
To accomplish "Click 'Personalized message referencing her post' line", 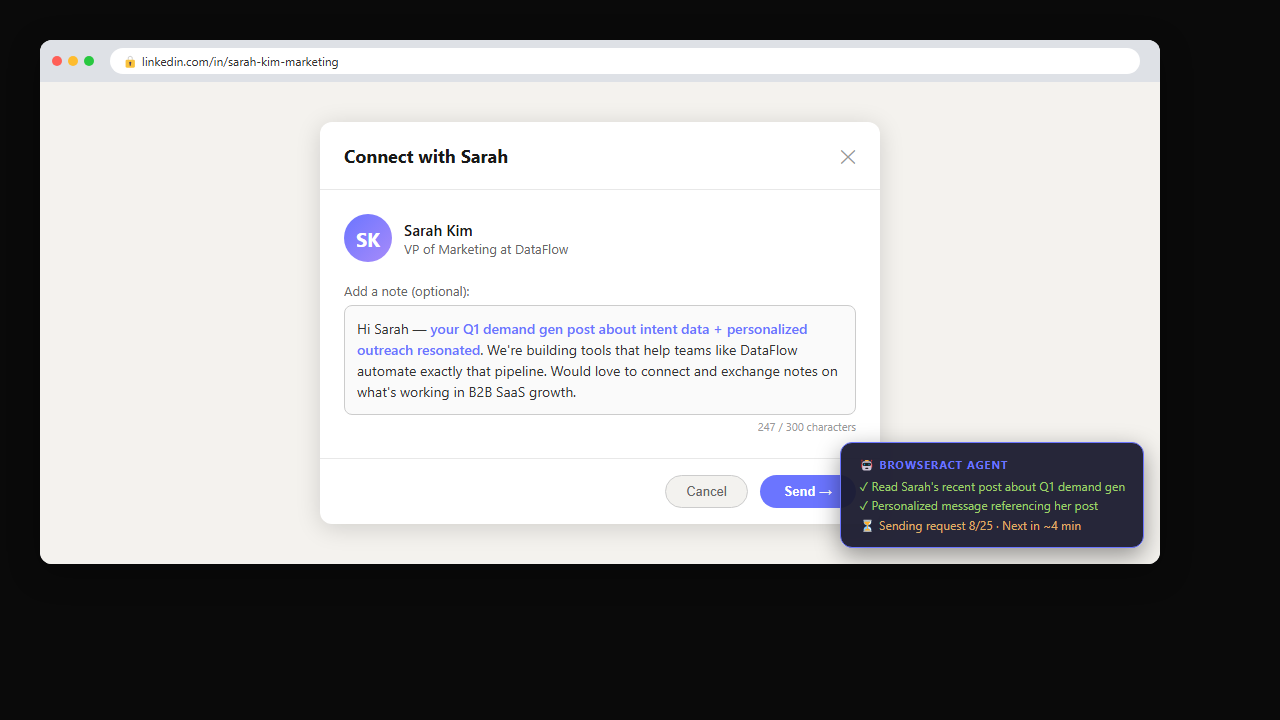I will pos(979,506).
